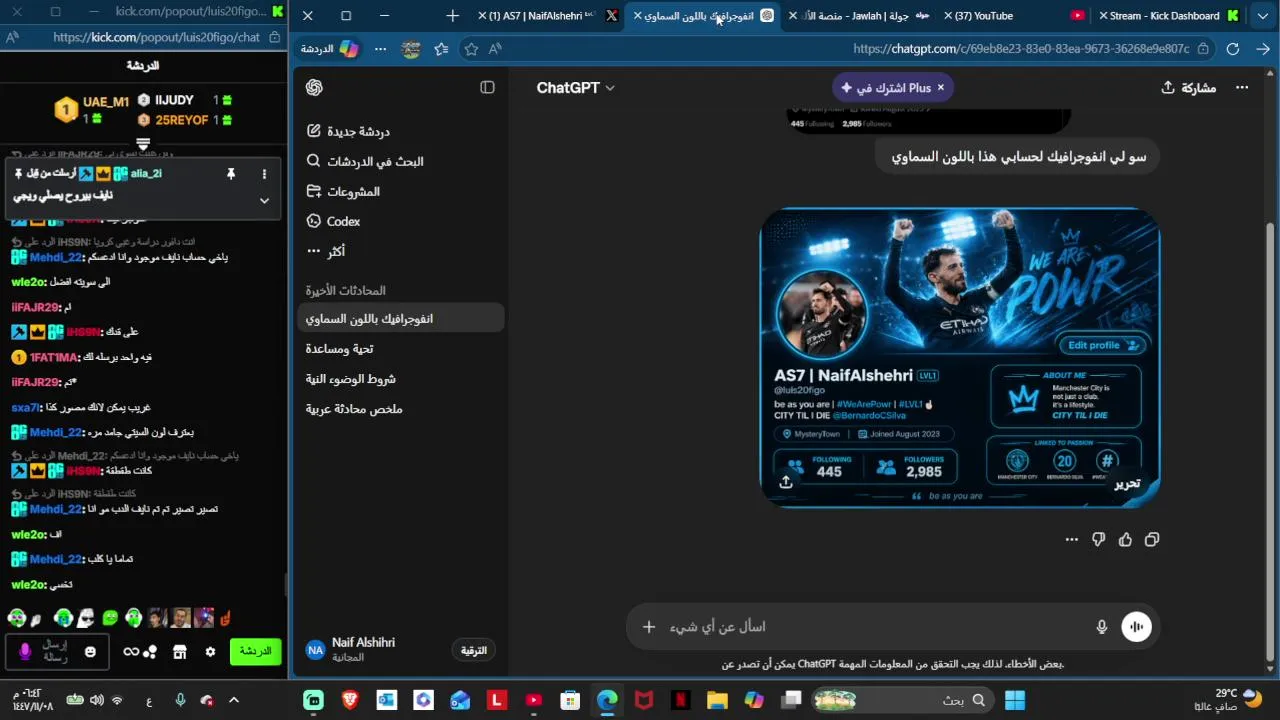Open the emoji picker in Kick chat
Image resolution: width=1280 pixels, height=720 pixels.
tap(90, 652)
